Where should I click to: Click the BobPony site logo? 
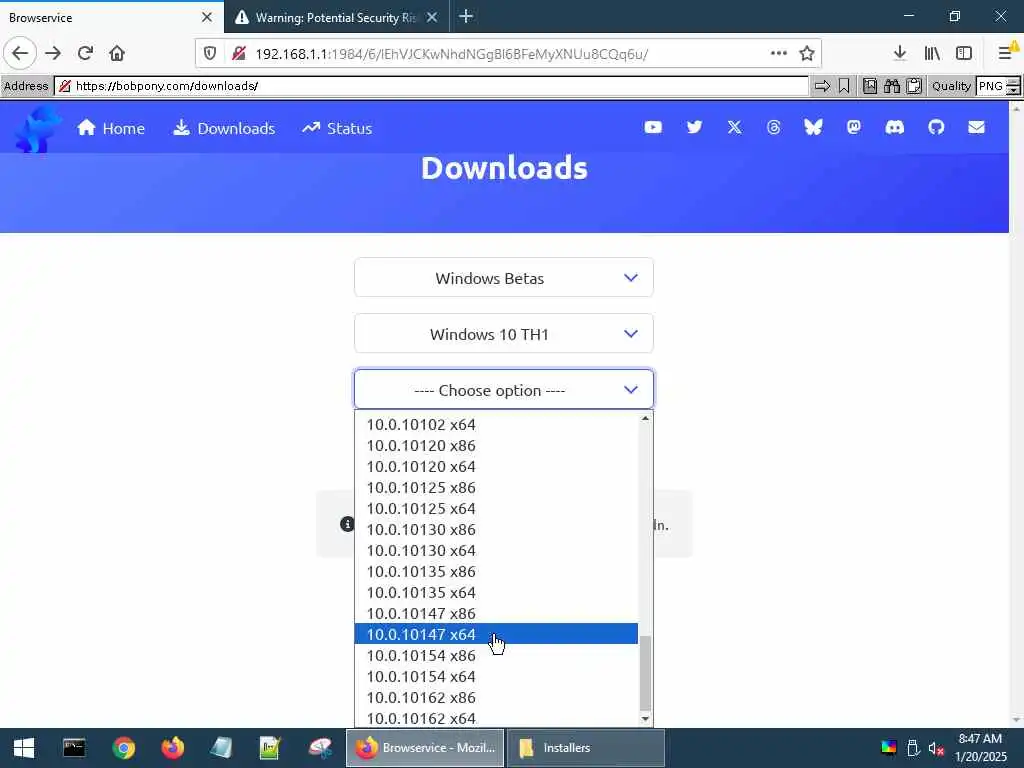38,129
